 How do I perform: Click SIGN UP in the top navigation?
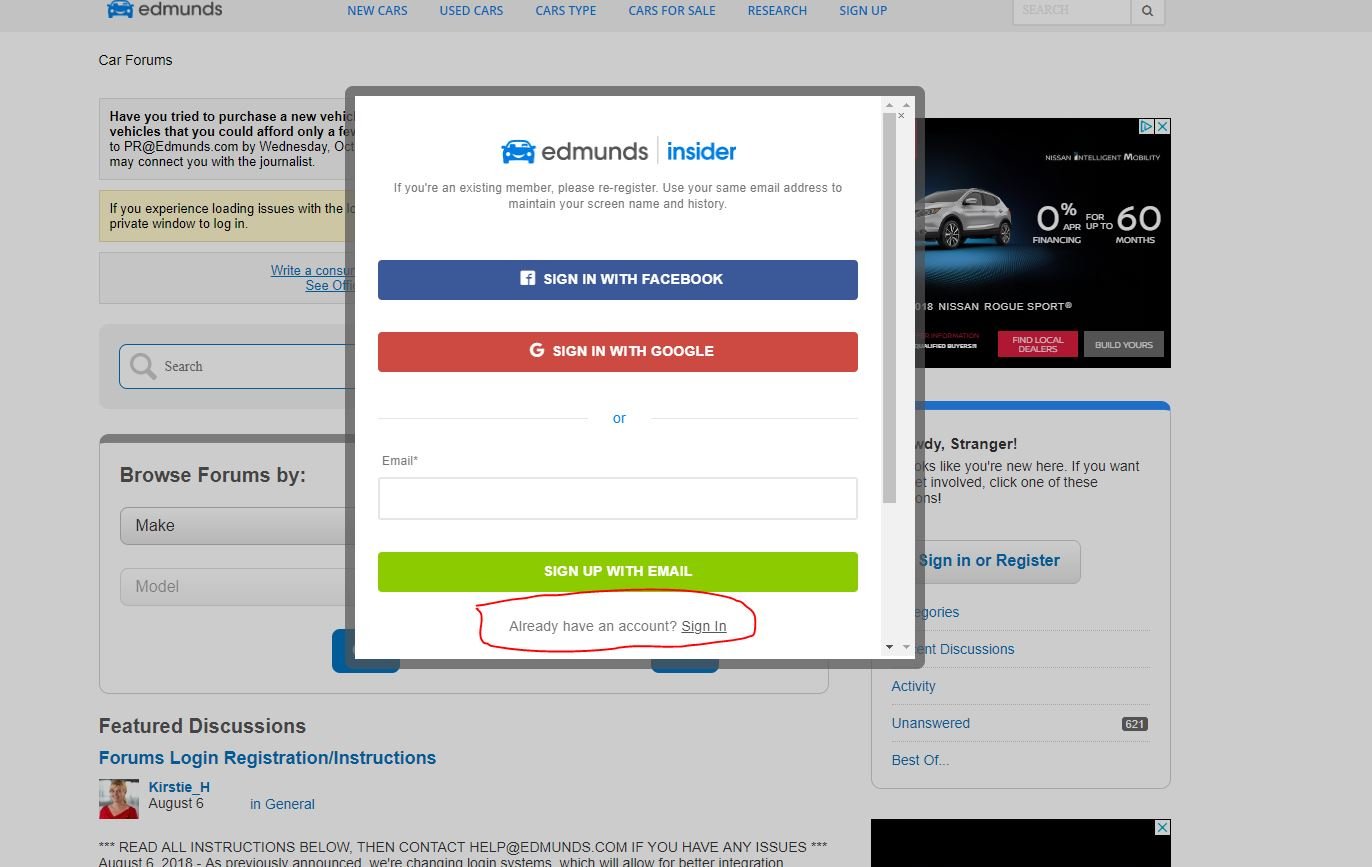pyautogui.click(x=863, y=11)
